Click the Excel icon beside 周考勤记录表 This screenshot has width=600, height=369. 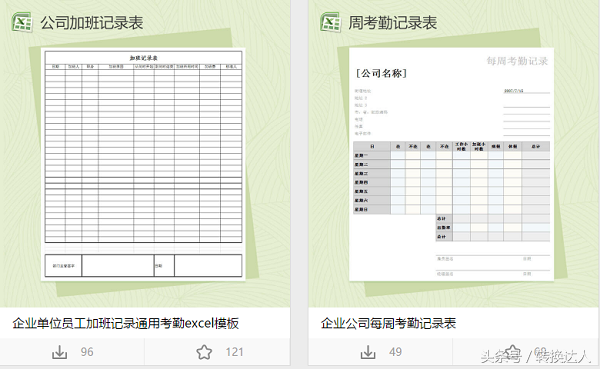(331, 22)
